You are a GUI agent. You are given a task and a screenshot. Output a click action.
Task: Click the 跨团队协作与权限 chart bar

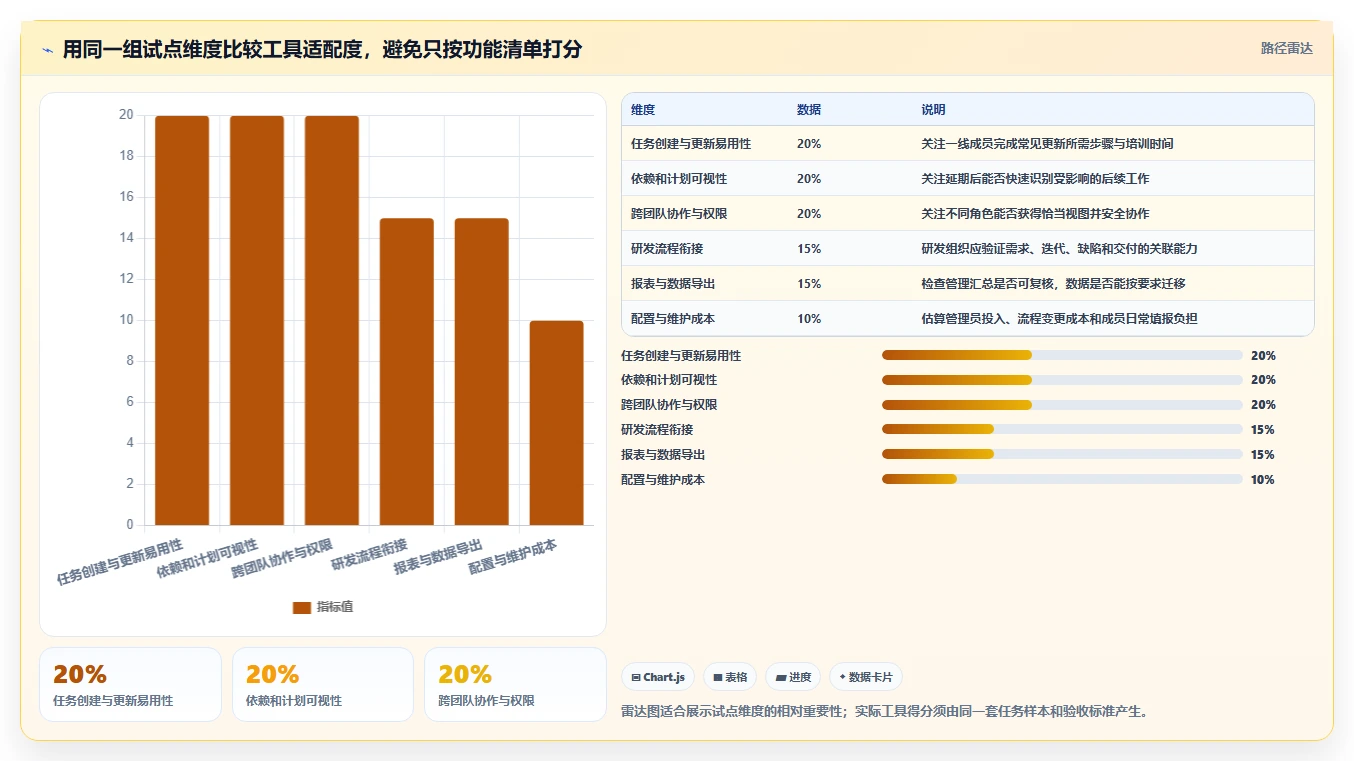(332, 320)
